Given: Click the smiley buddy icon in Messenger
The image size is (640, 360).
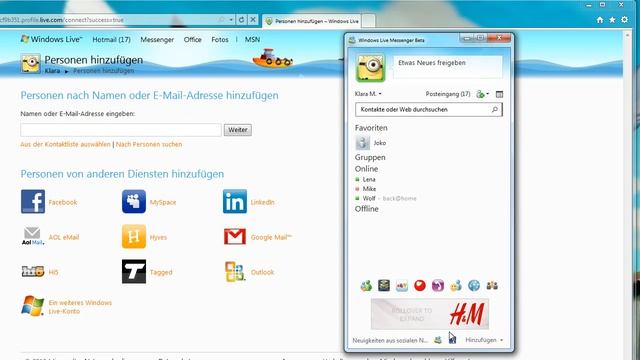Looking at the screenshot, I should pos(456,286).
